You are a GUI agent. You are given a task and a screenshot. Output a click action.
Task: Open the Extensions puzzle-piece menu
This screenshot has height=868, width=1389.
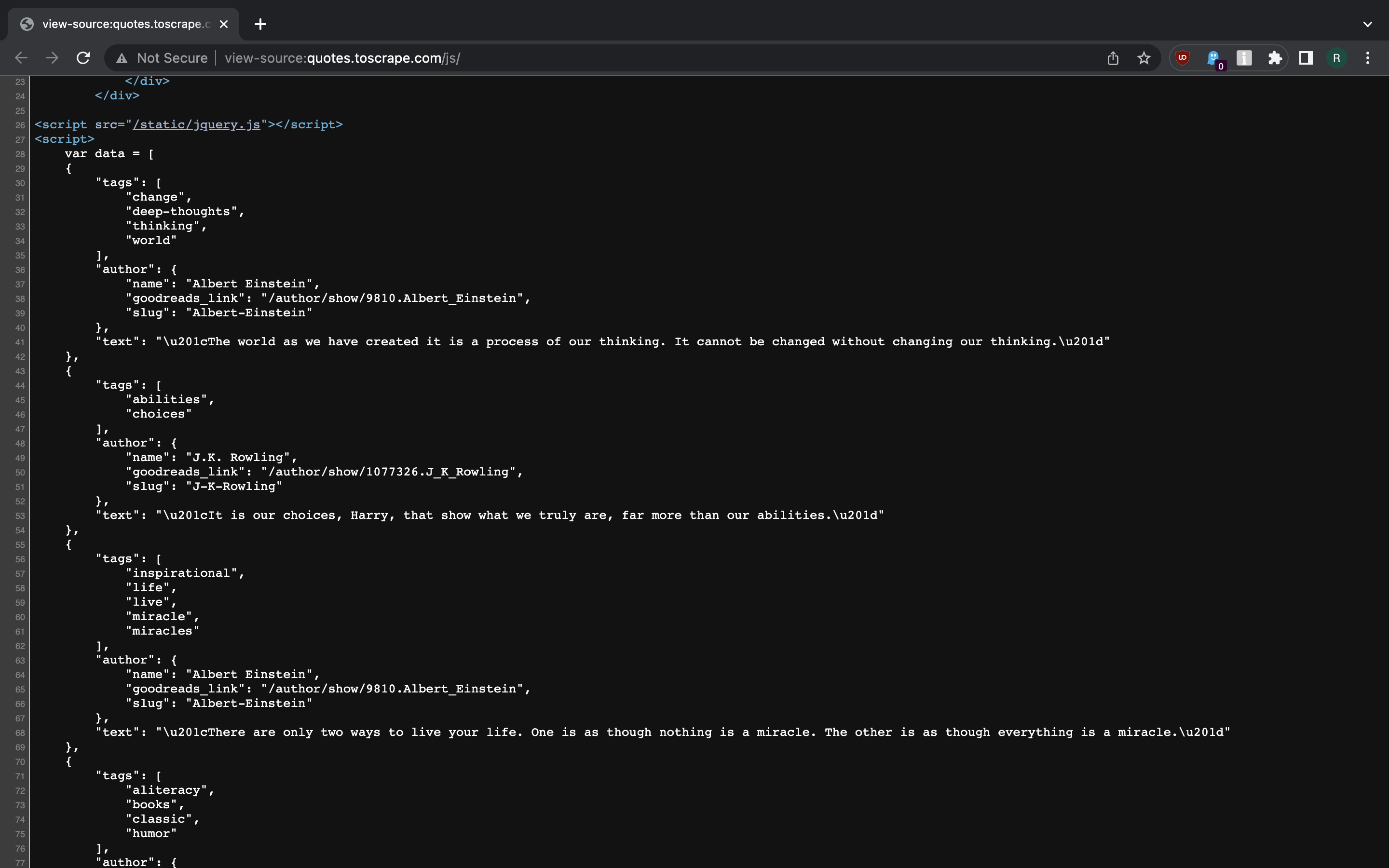[x=1275, y=58]
